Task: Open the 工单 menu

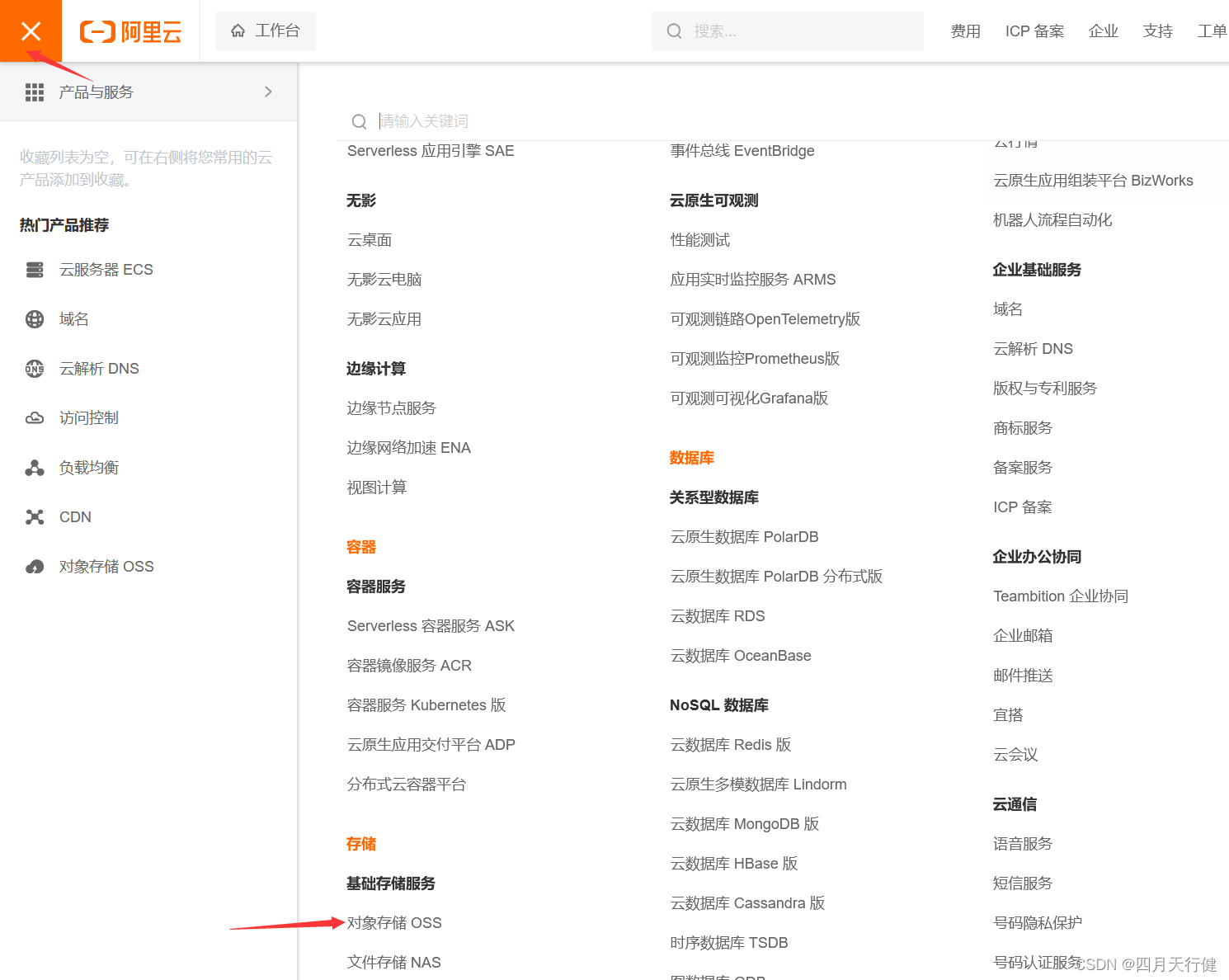Action: [x=1213, y=31]
